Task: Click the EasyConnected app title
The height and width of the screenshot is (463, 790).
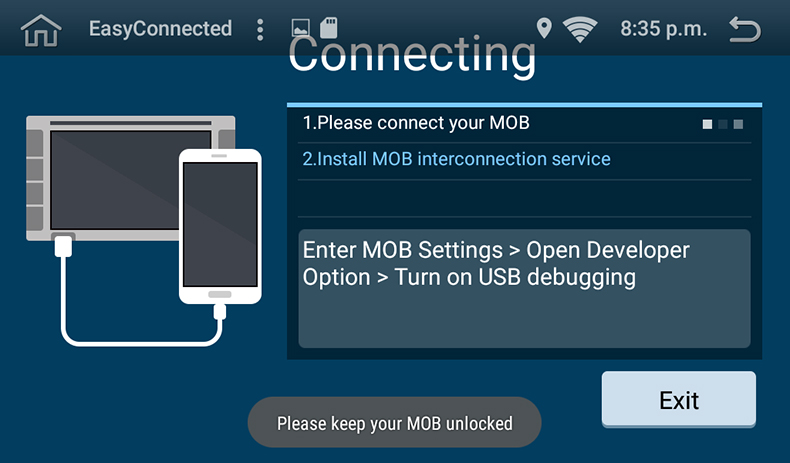Action: [x=160, y=29]
